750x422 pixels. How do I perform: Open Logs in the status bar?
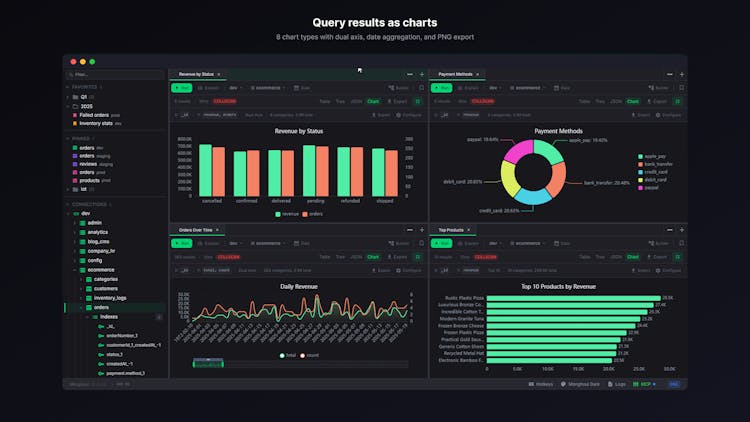click(619, 383)
